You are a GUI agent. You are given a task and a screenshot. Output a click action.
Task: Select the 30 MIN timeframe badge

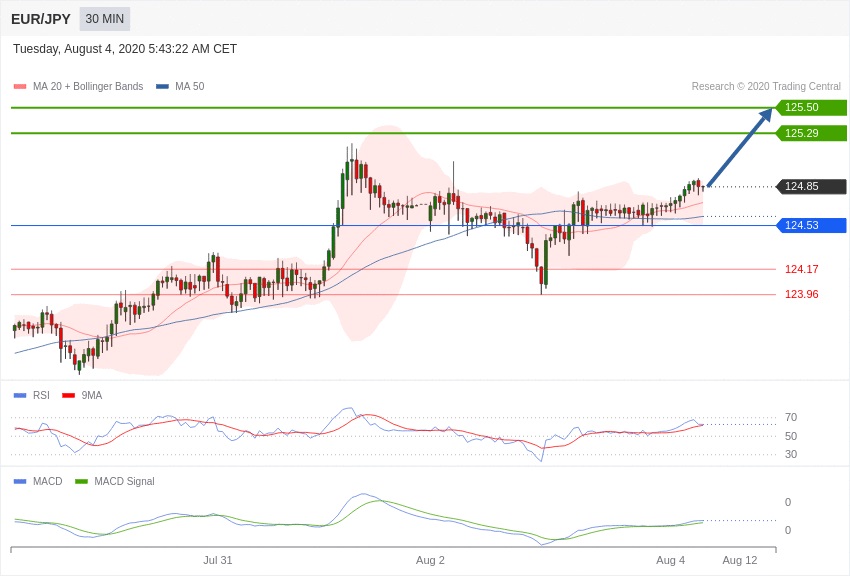tap(105, 19)
